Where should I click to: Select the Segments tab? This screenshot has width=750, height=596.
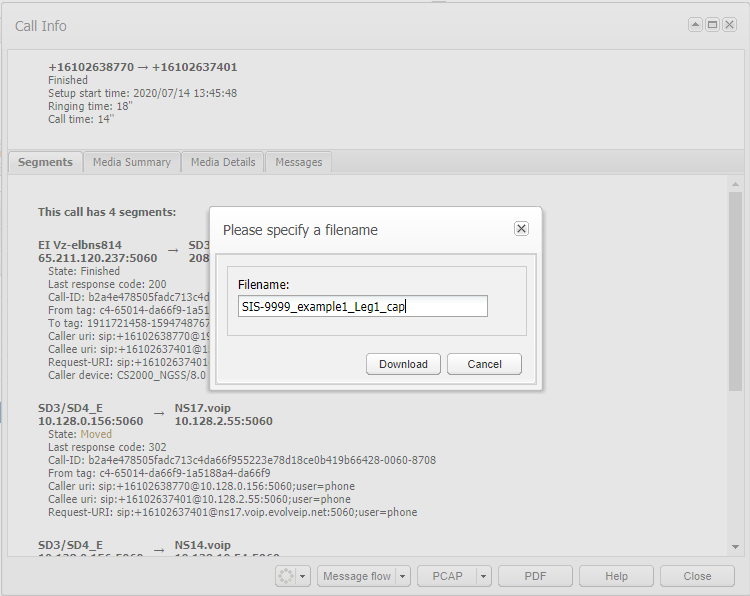pyautogui.click(x=45, y=162)
